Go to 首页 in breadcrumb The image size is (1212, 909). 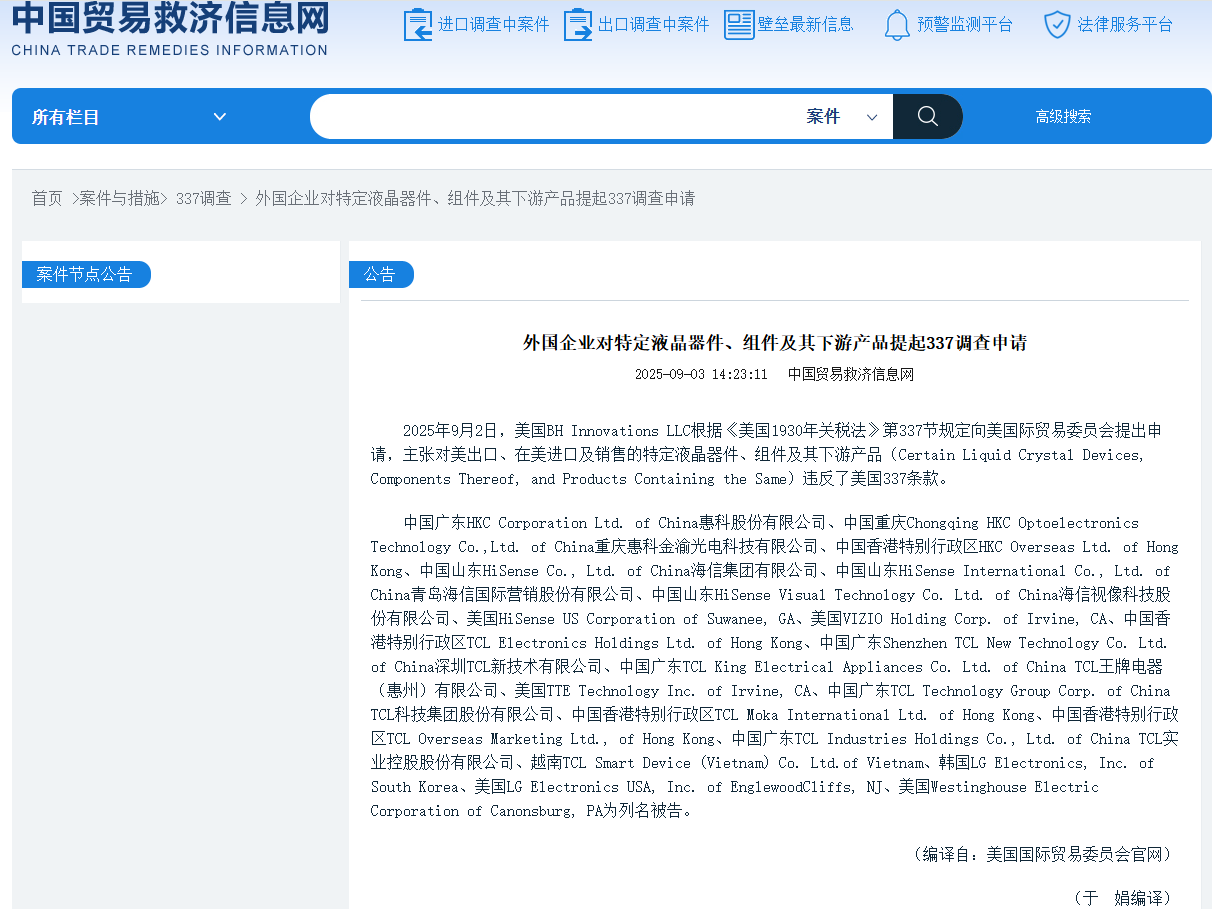tap(47, 198)
